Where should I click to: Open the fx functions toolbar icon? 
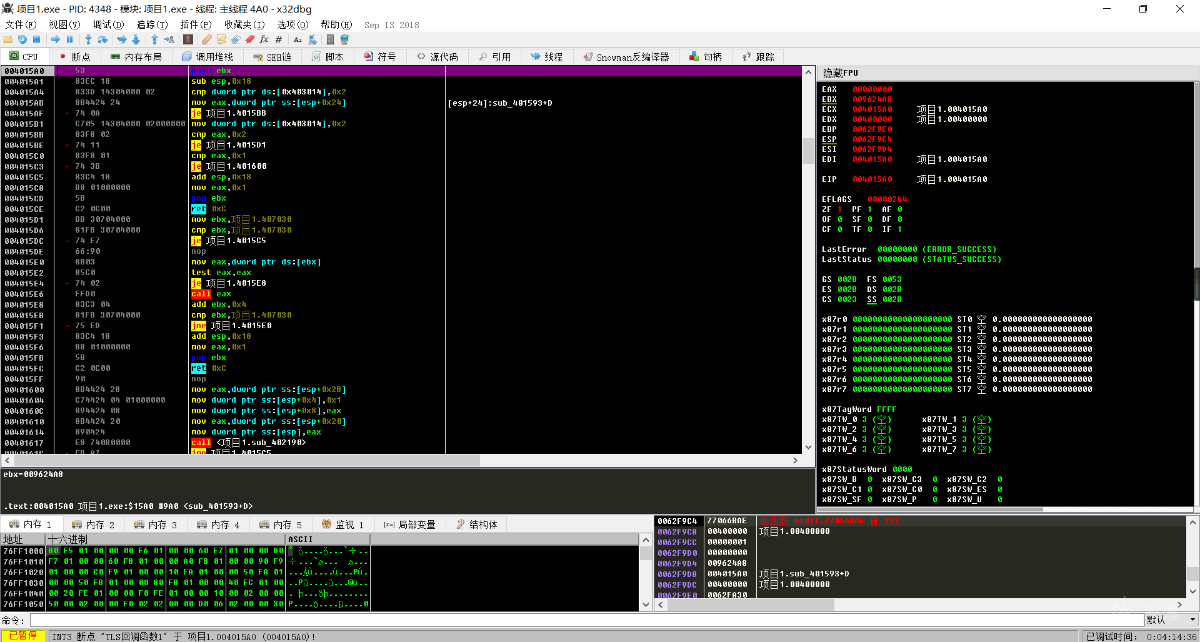click(x=264, y=39)
